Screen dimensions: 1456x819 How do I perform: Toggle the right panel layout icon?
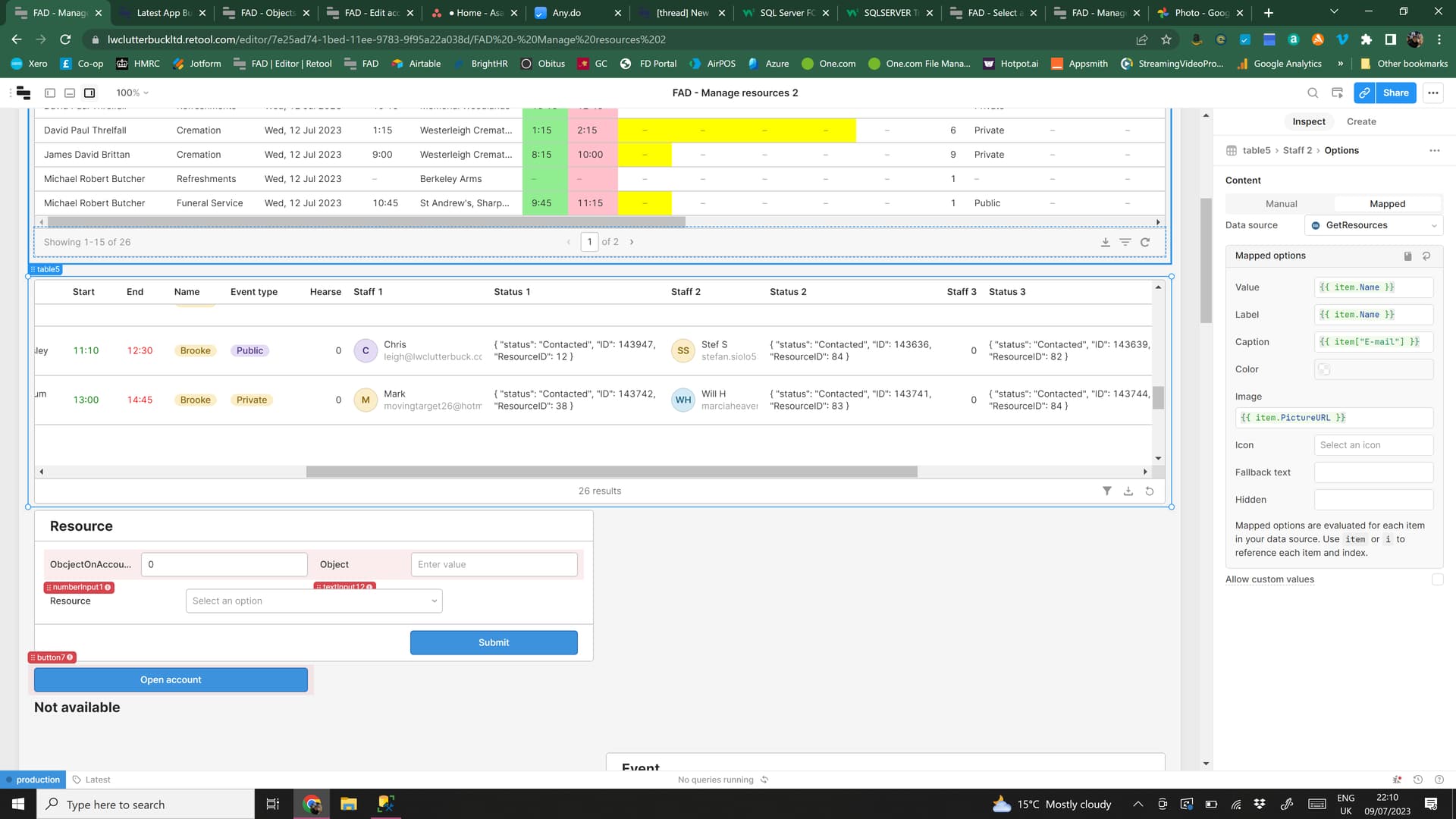[x=89, y=93]
